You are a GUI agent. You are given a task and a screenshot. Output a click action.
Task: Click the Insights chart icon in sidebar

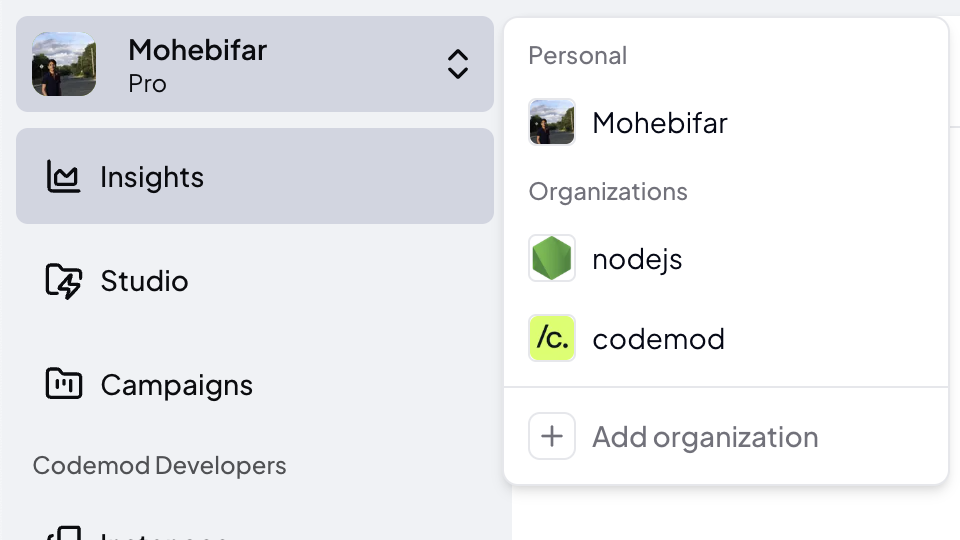tap(63, 177)
